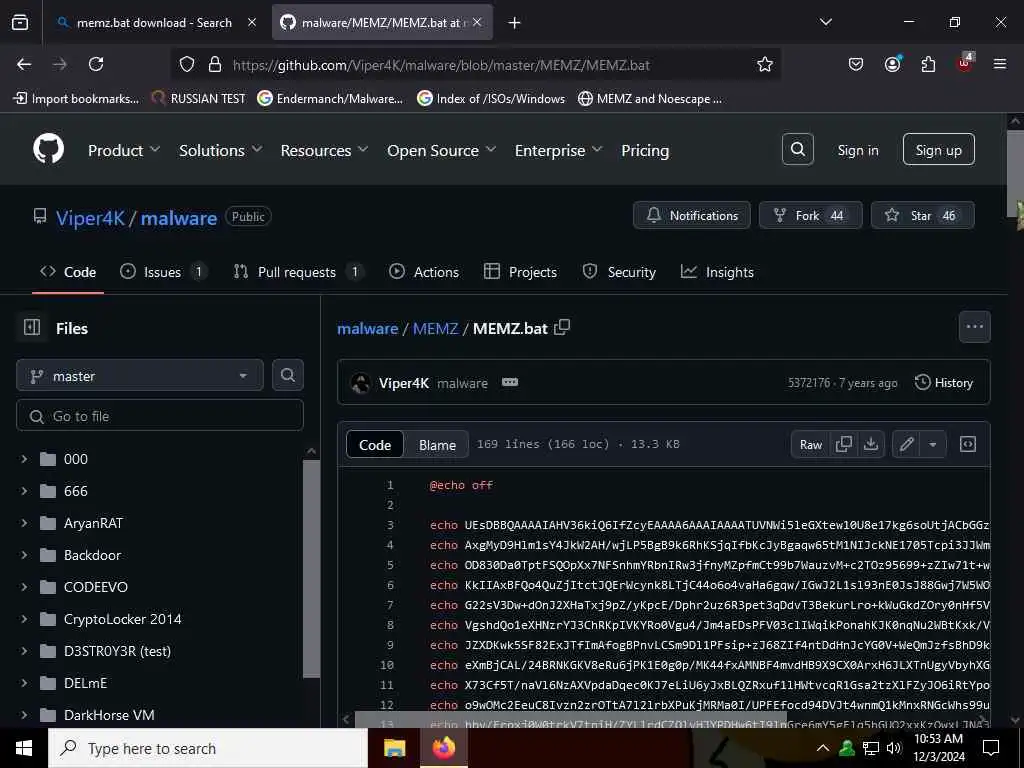Open the Actions tab
The width and height of the screenshot is (1024, 768).
click(424, 272)
